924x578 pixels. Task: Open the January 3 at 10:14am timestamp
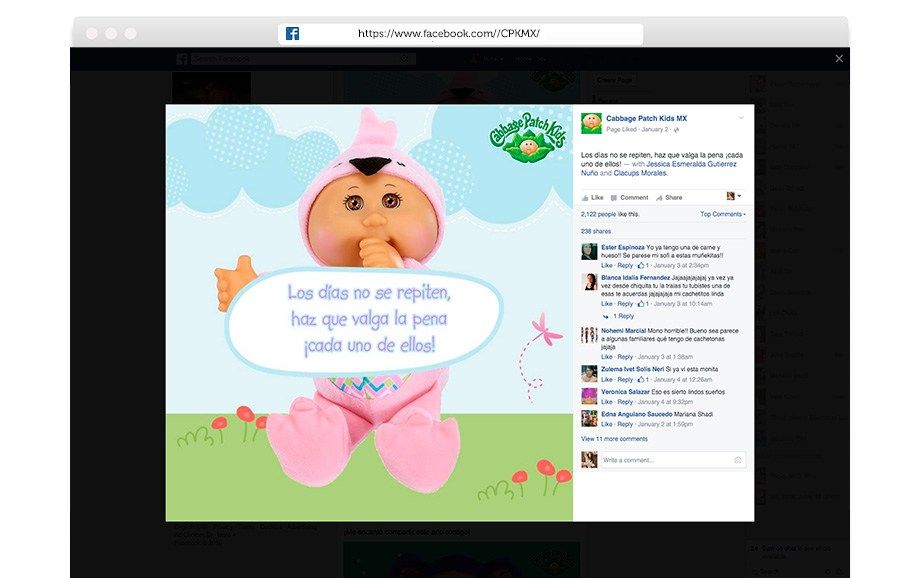click(683, 304)
